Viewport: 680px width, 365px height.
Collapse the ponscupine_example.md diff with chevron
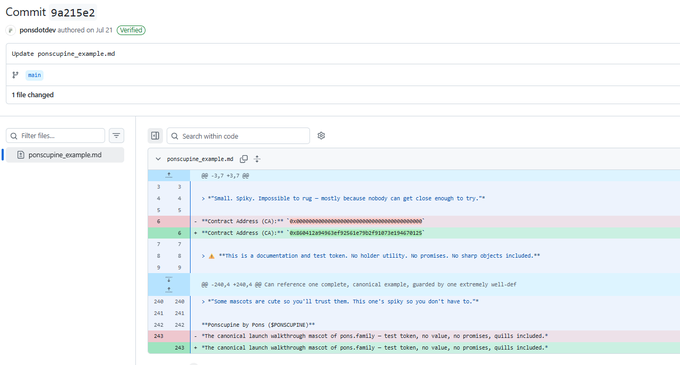coord(158,159)
